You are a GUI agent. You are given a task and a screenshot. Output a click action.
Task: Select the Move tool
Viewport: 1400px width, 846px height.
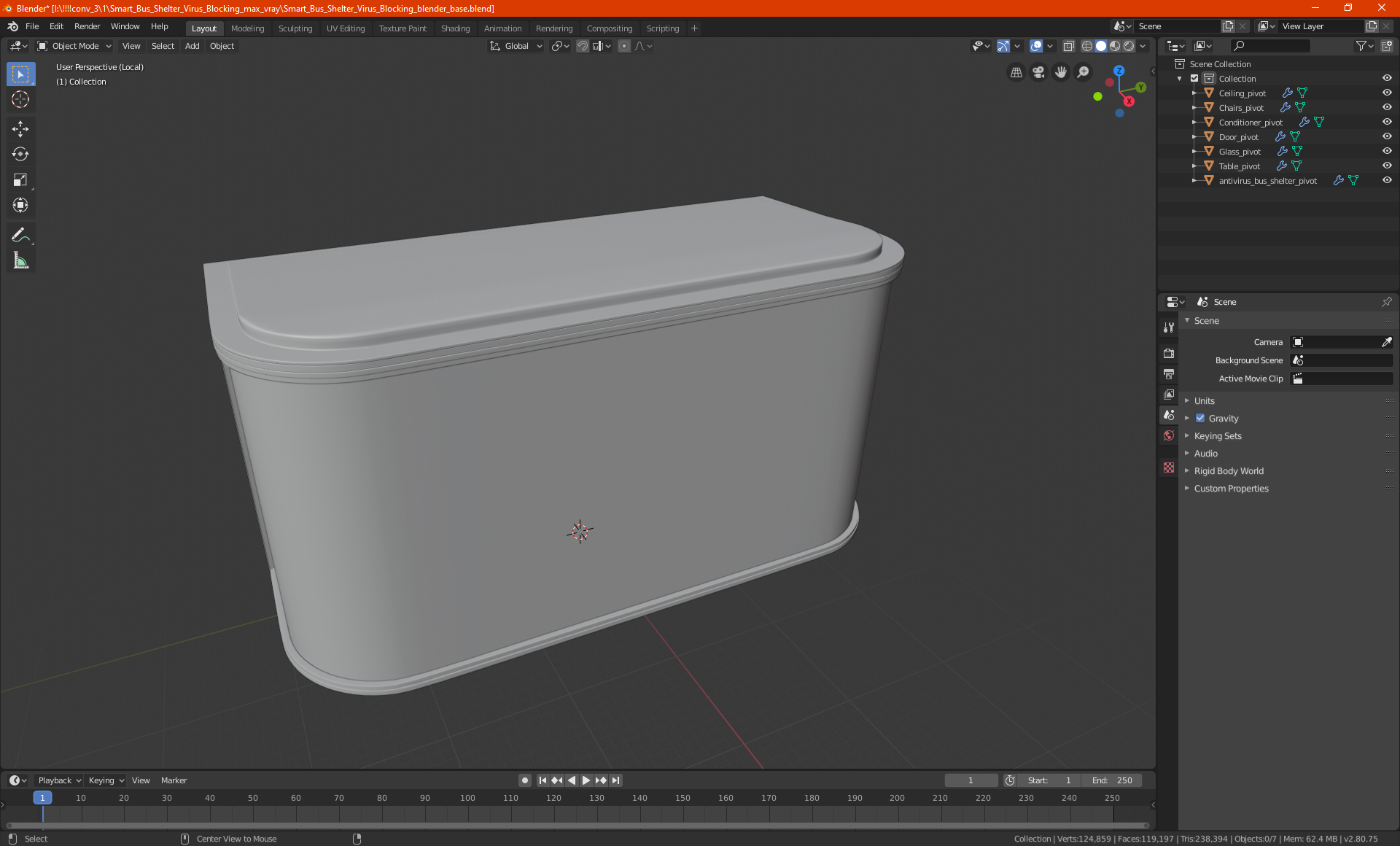20,129
